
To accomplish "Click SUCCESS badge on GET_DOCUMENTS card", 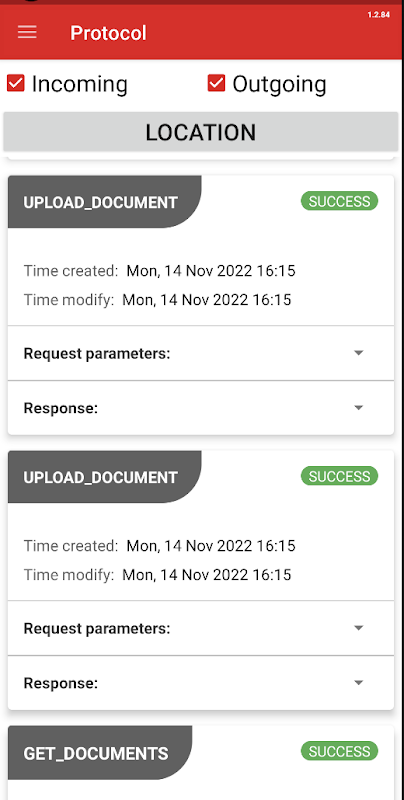I will (x=339, y=751).
